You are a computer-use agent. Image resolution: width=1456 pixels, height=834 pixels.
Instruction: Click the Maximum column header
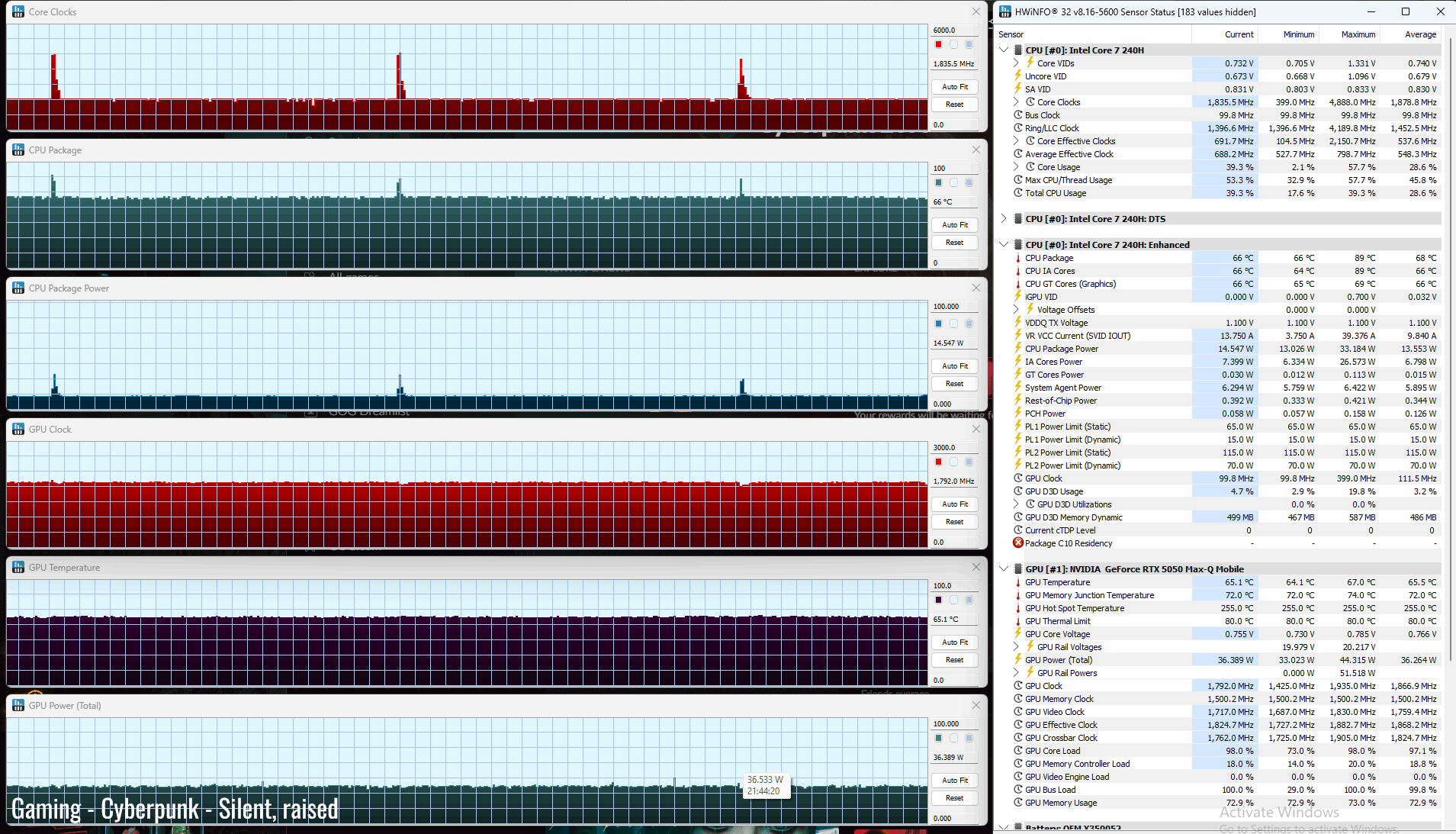(1350, 34)
